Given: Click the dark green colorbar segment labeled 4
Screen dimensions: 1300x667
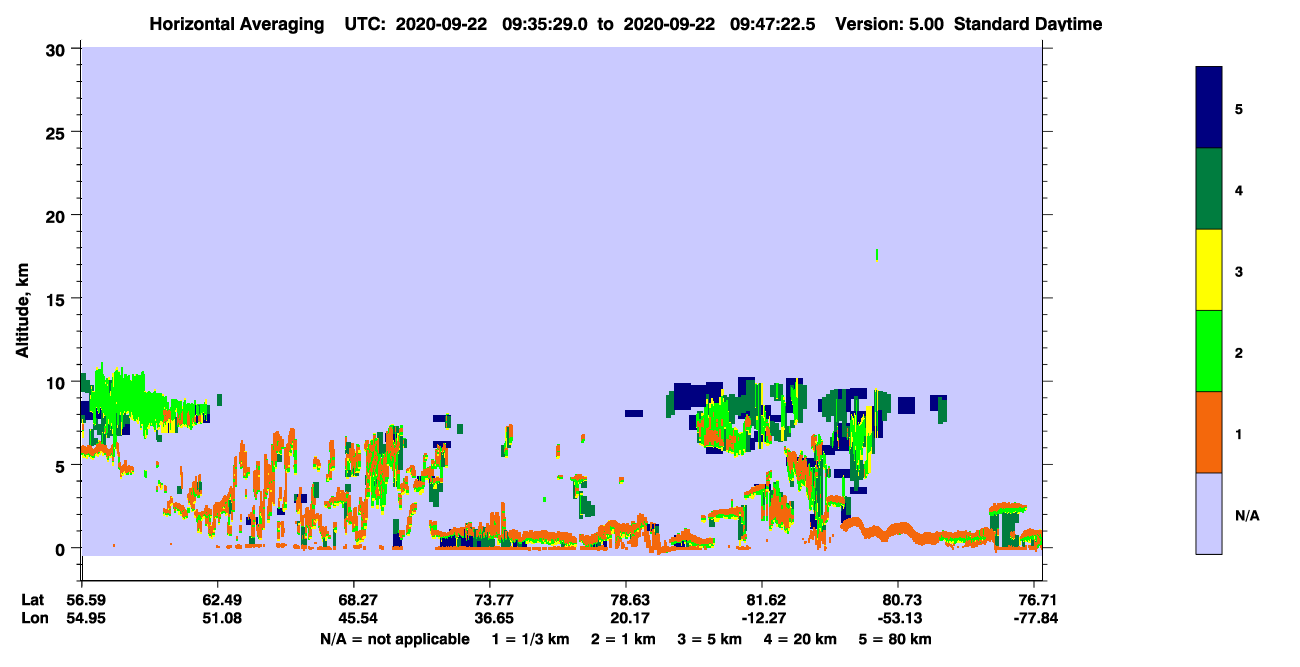Looking at the screenshot, I should [1209, 189].
